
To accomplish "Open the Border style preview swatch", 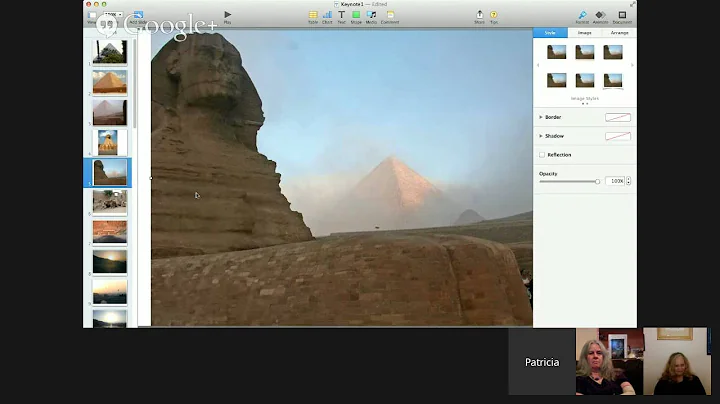I will pos(618,118).
